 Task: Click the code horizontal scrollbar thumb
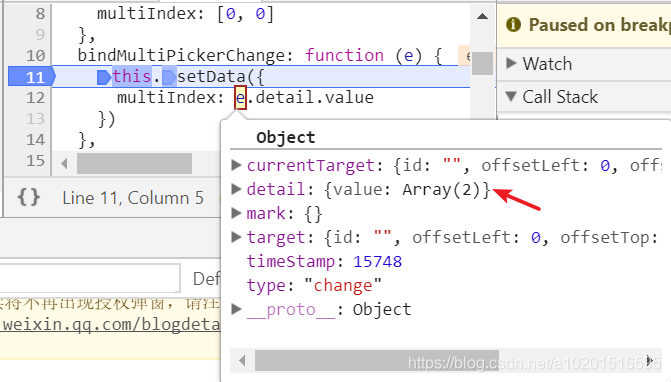134,163
